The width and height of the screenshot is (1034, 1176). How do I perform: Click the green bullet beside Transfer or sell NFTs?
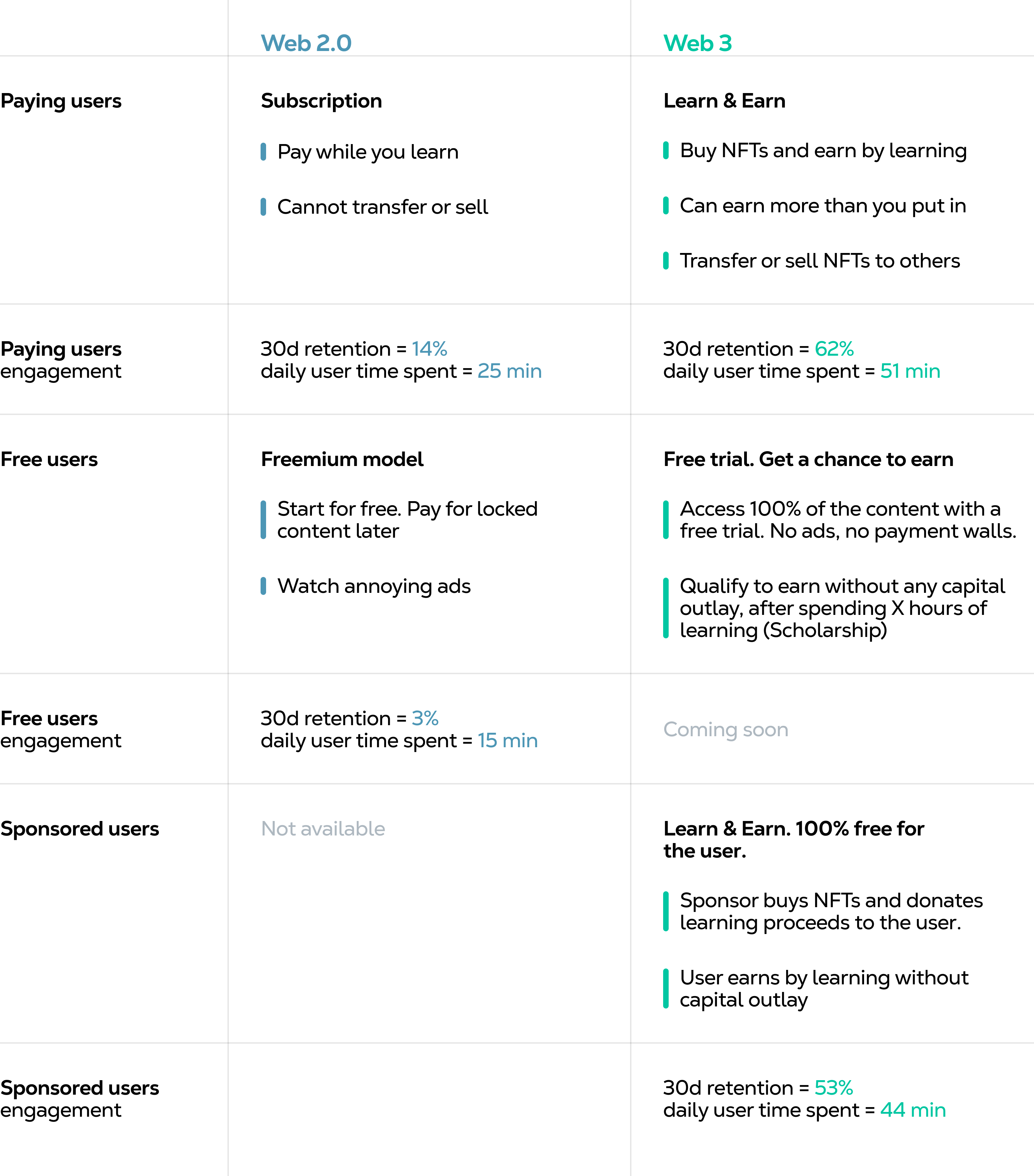click(x=666, y=261)
